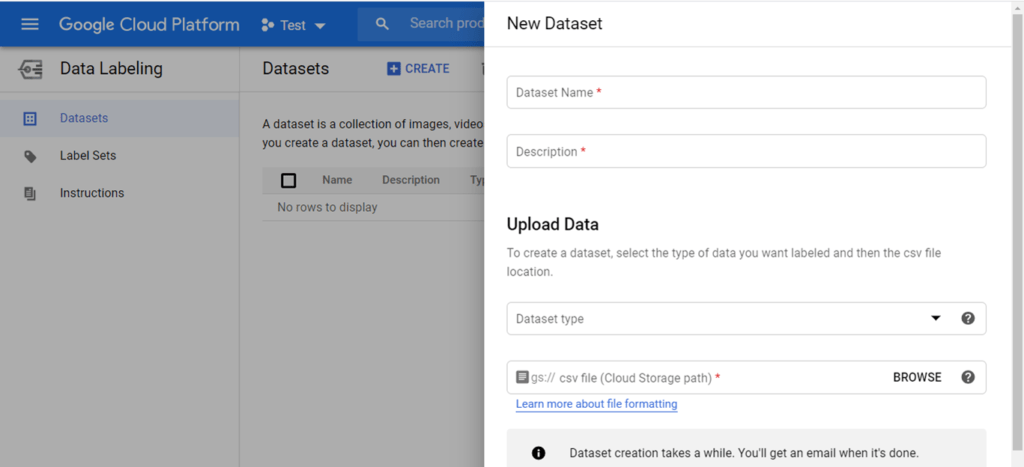Click the Datasets grid icon in sidebar
Image resolution: width=1024 pixels, height=467 pixels.
30,119
